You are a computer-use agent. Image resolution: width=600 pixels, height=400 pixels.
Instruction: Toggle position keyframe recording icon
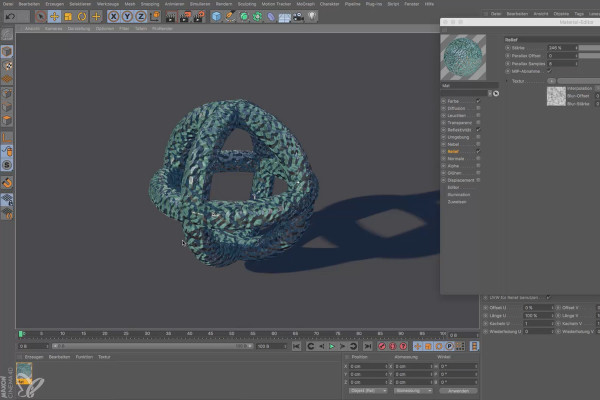pos(417,346)
